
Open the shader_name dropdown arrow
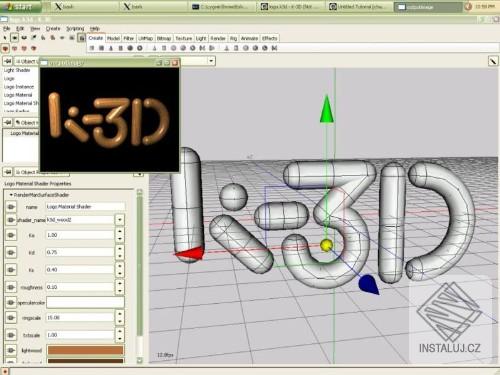click(x=120, y=220)
